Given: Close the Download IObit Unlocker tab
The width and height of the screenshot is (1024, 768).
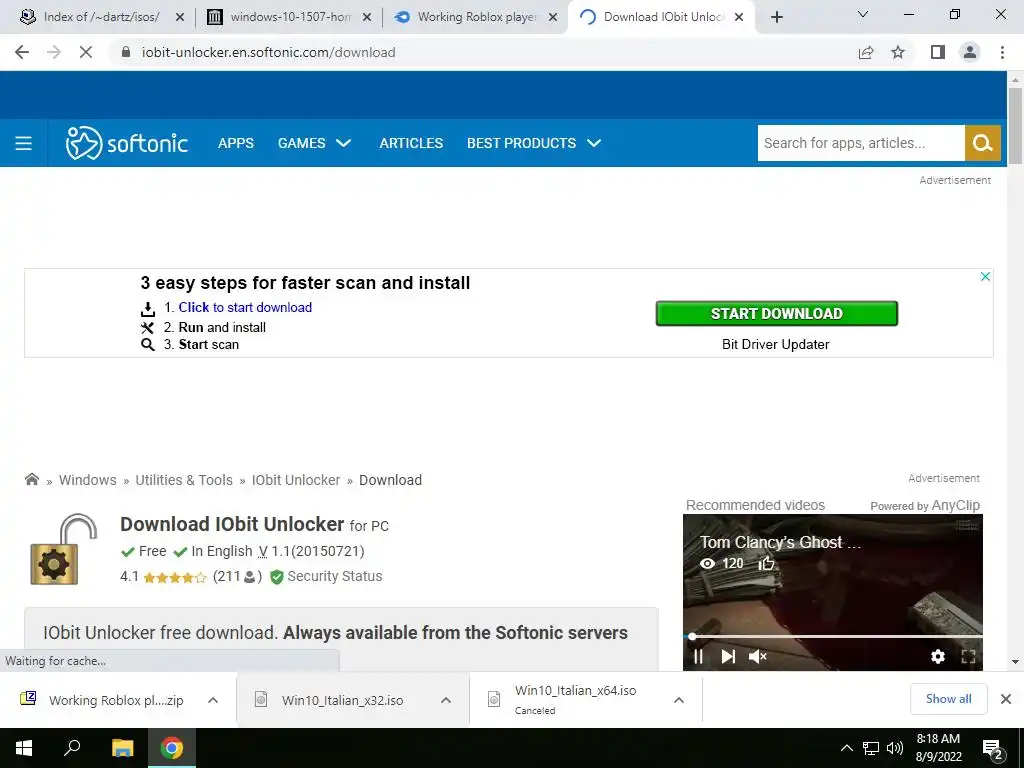Looking at the screenshot, I should coord(739,17).
